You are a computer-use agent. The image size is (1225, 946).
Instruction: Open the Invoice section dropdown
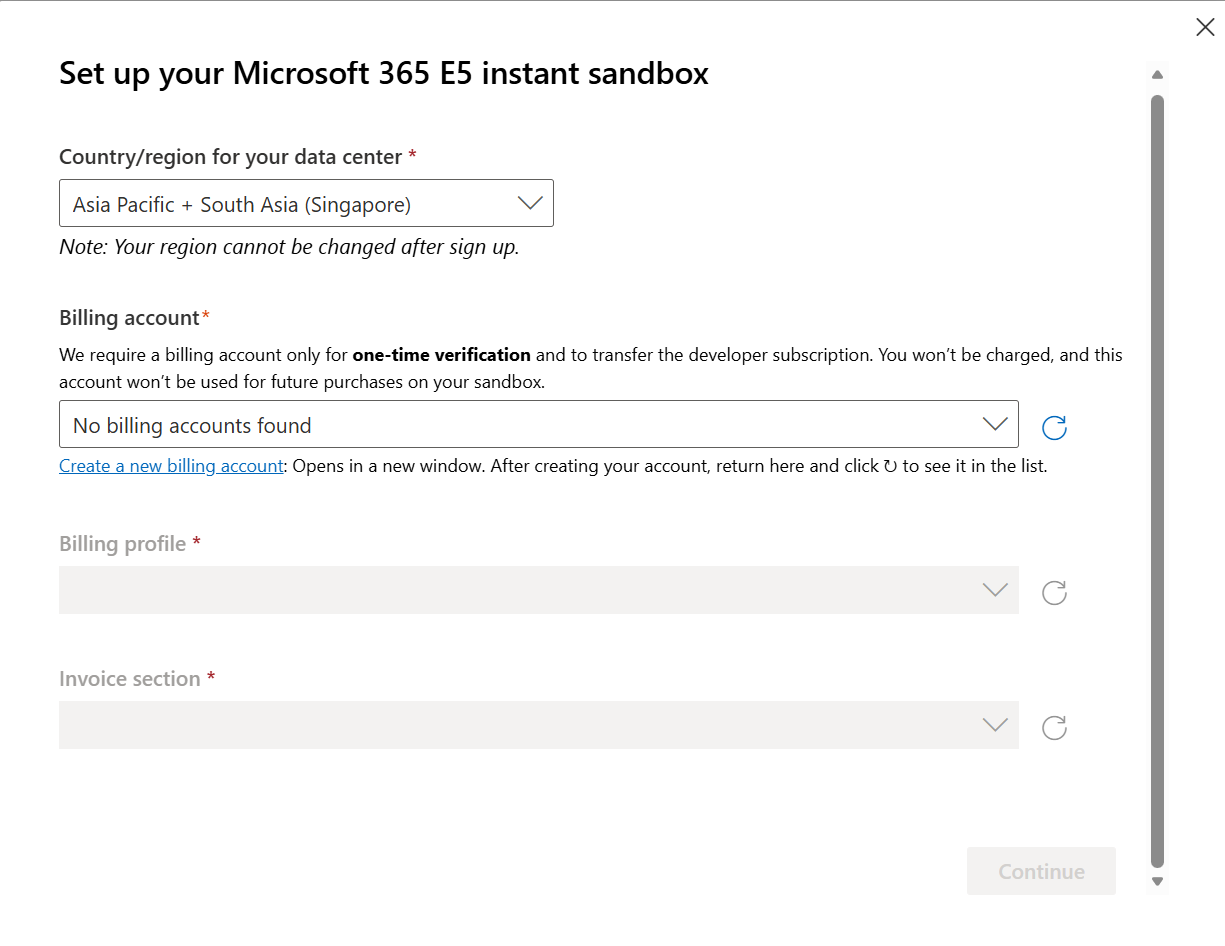[x=539, y=725]
